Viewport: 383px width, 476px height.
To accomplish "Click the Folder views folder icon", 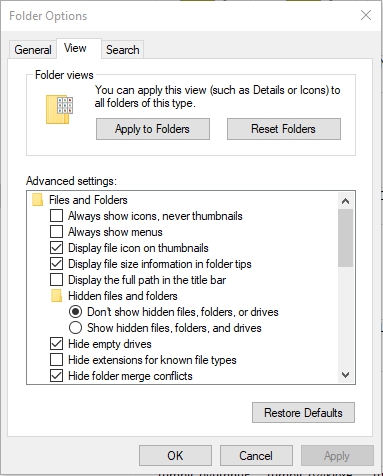I will click(x=59, y=109).
